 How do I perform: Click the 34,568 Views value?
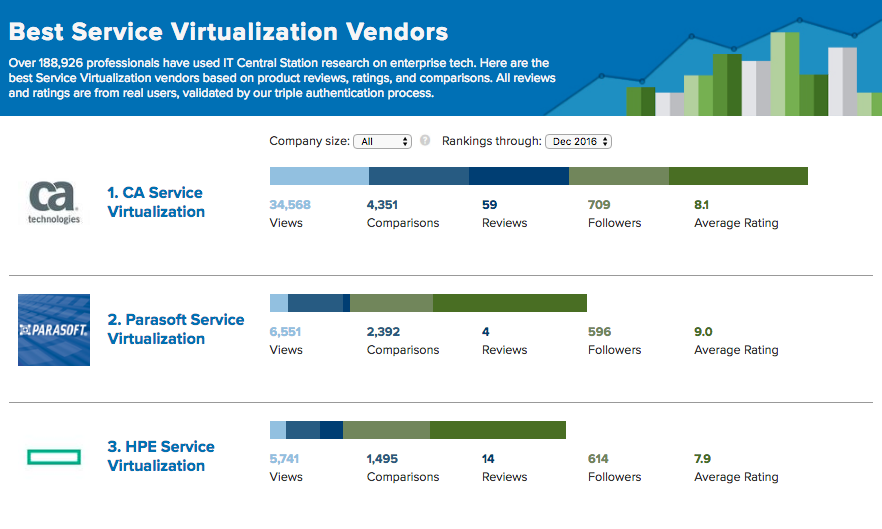pos(290,205)
